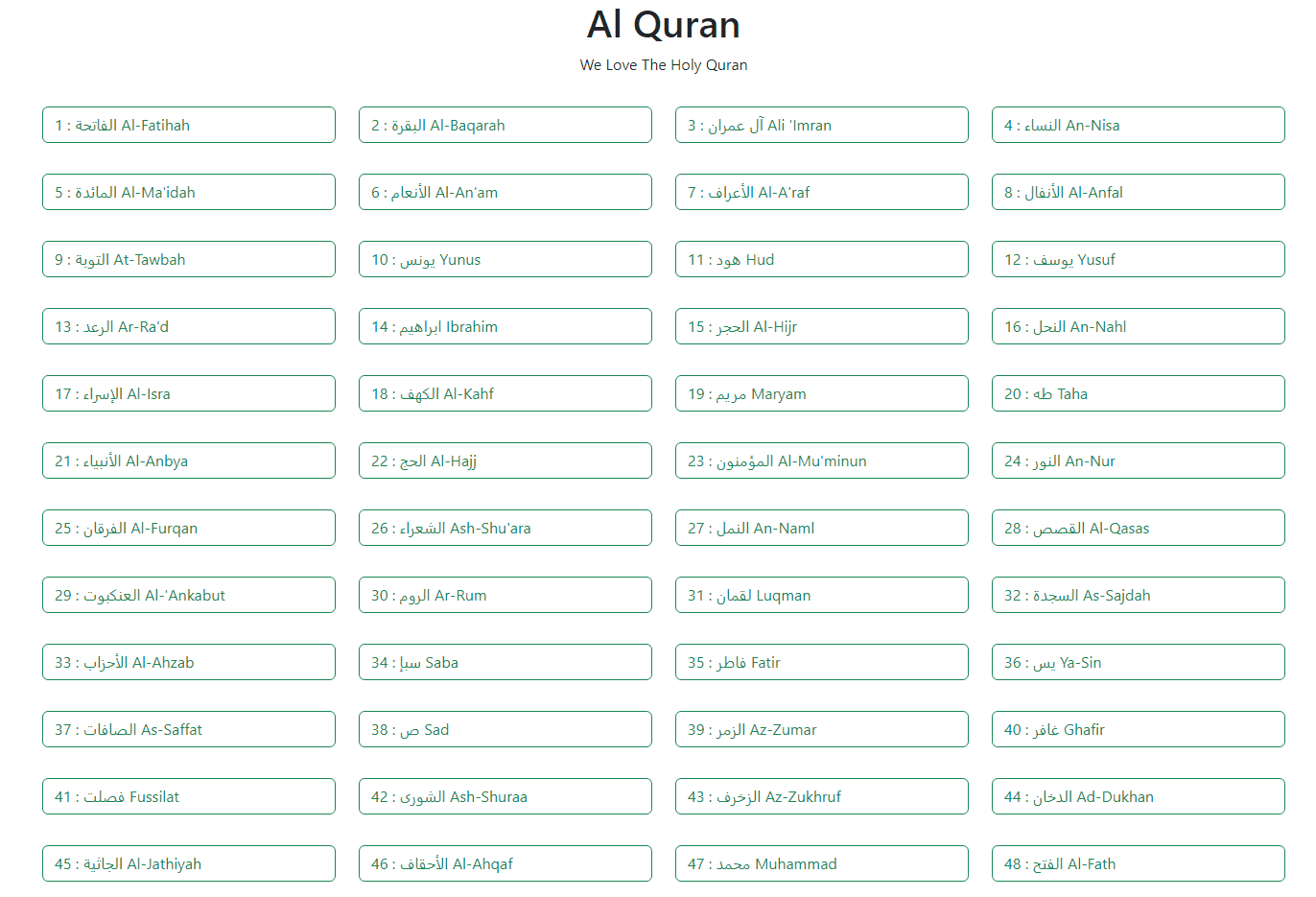The width and height of the screenshot is (1316, 897).
Task: Go to surah 18 Al-Kahf
Action: (x=505, y=393)
